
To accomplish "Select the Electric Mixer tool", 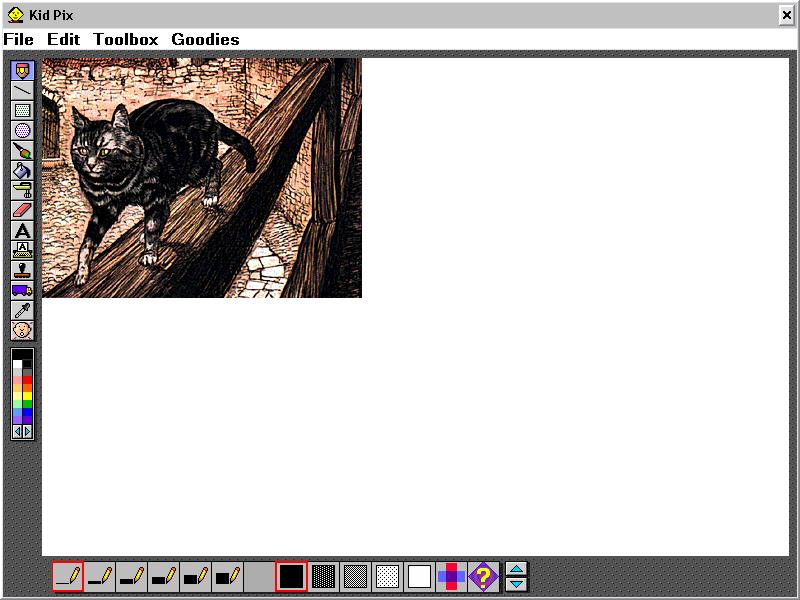I will (22, 190).
